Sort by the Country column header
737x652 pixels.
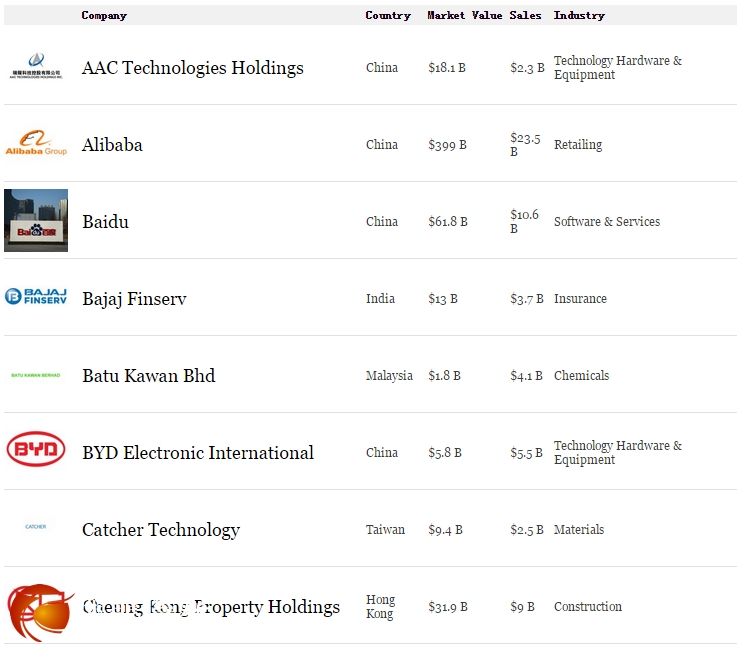pos(388,15)
